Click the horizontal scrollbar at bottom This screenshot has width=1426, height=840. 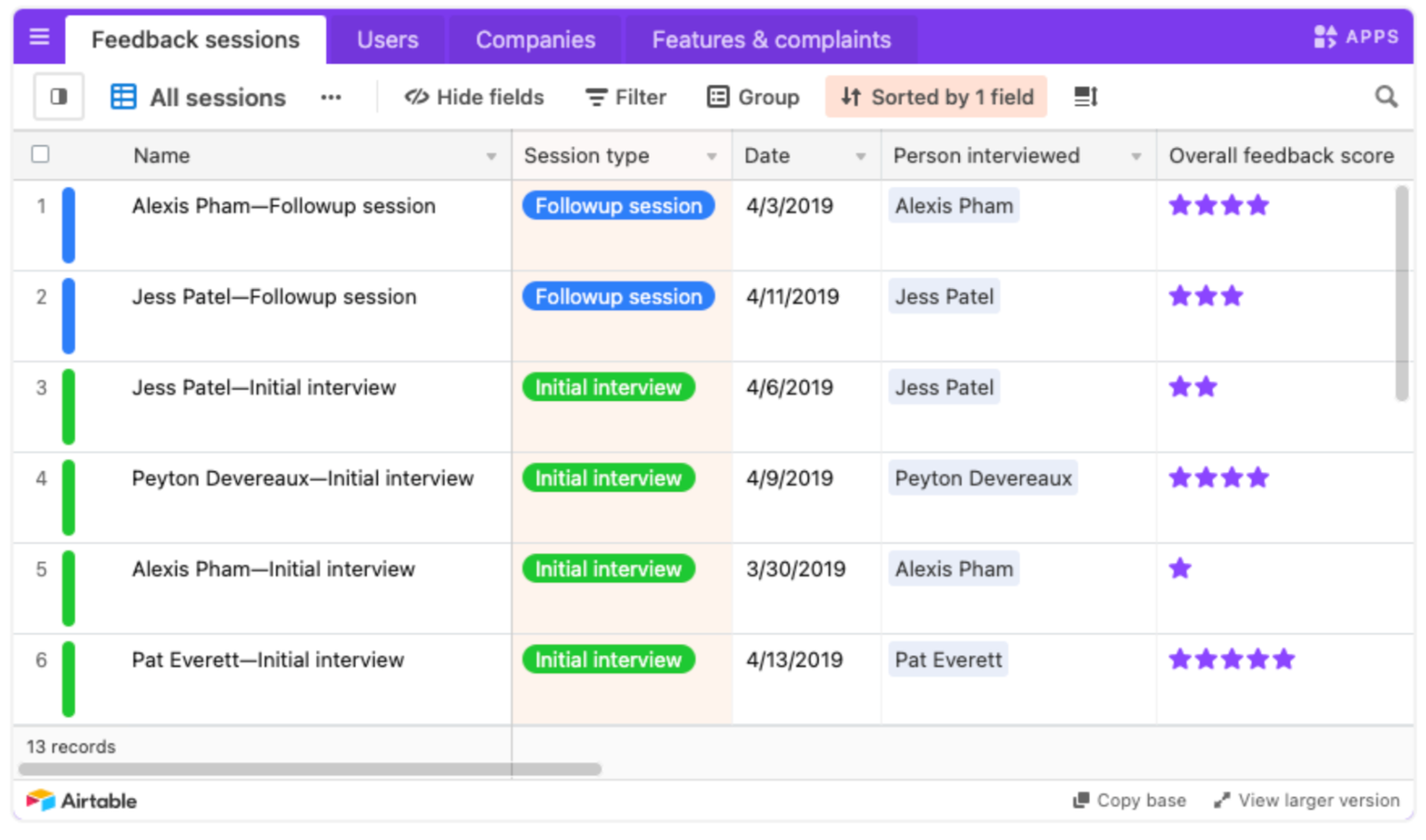(310, 769)
